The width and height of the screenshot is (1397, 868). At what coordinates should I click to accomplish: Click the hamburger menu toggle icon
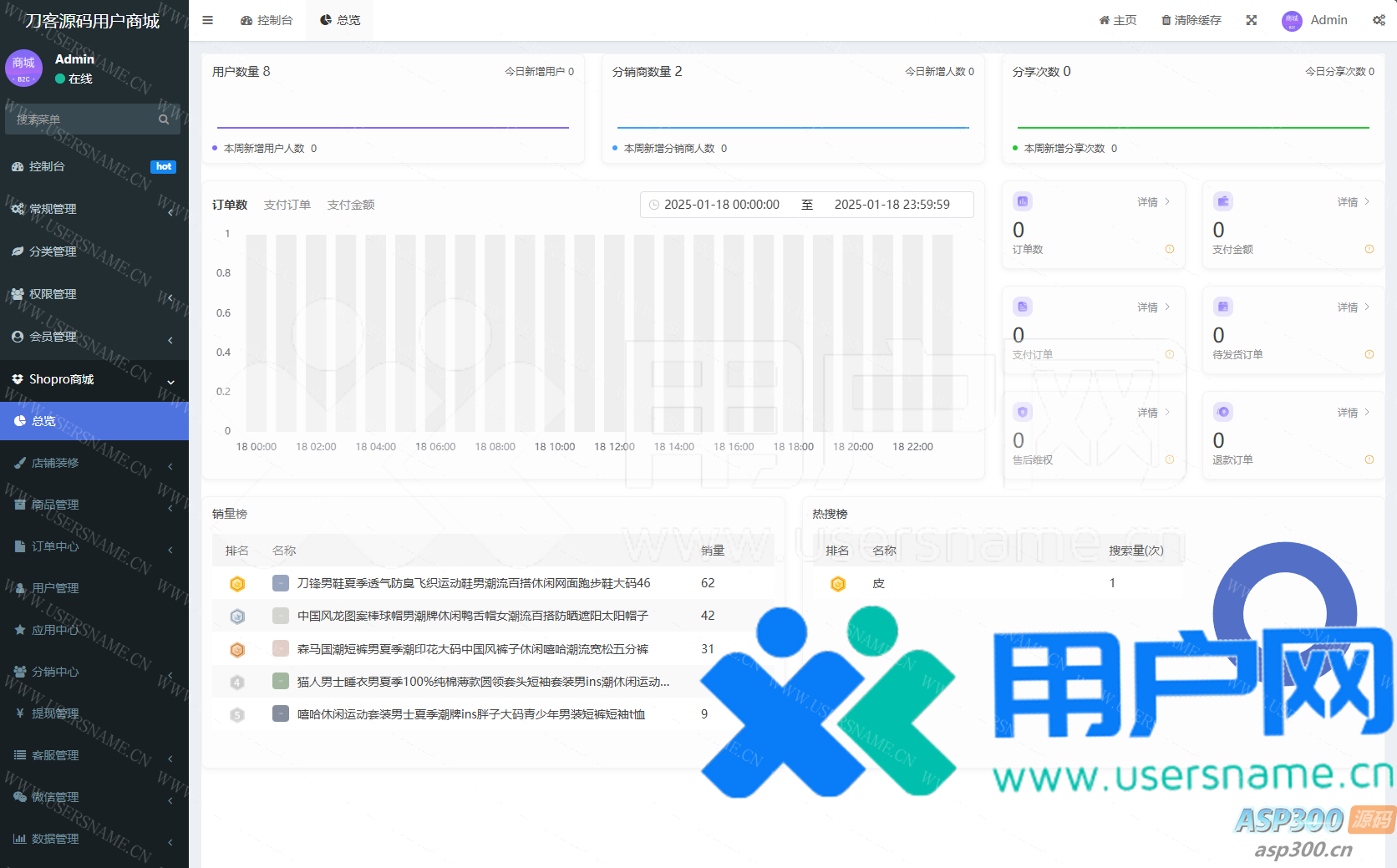pos(208,20)
